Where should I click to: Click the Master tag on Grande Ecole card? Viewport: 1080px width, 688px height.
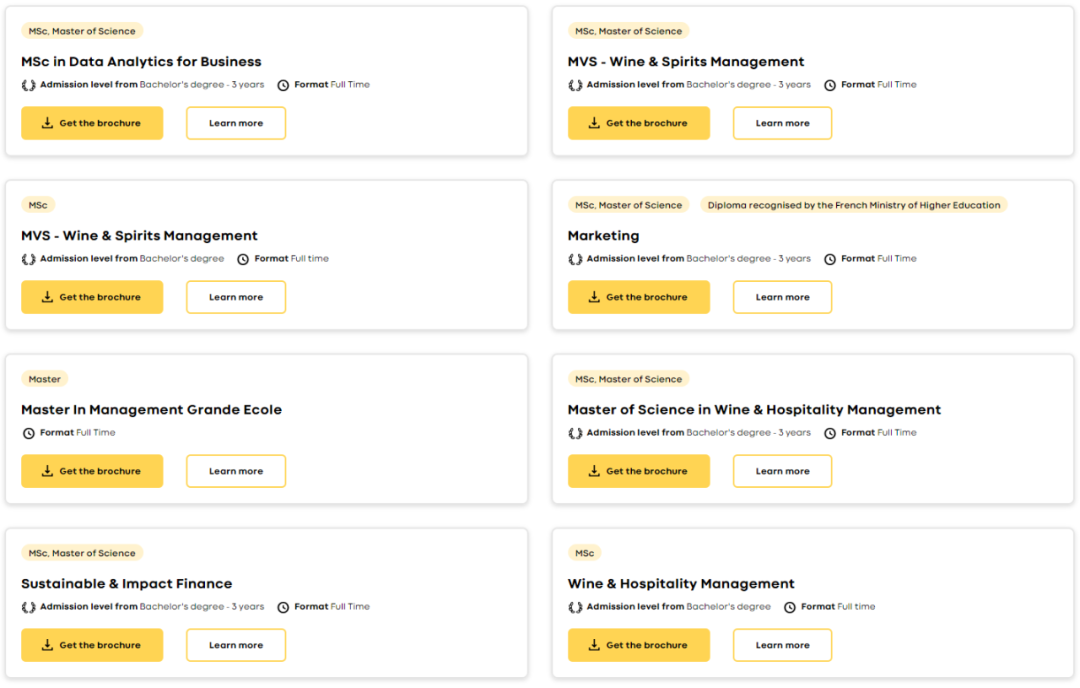45,379
